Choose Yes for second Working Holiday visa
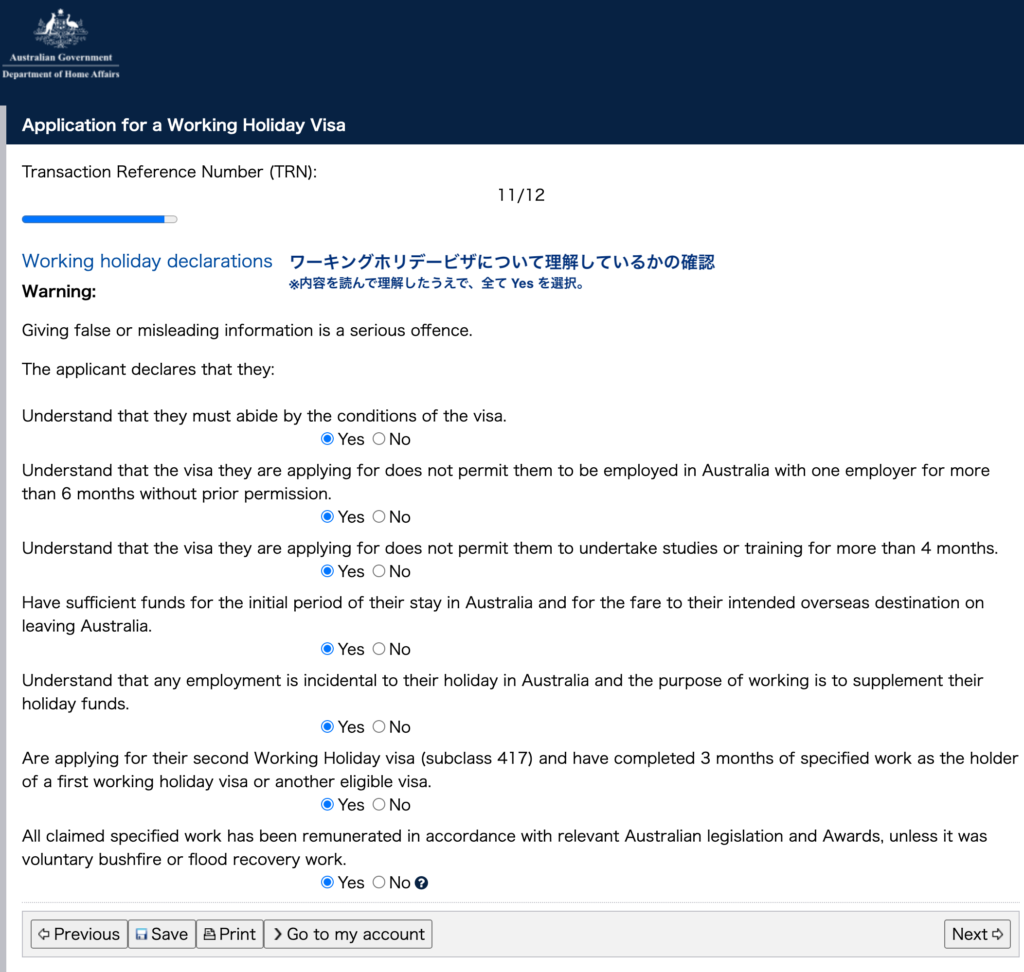Image resolution: width=1024 pixels, height=972 pixels. (x=327, y=805)
